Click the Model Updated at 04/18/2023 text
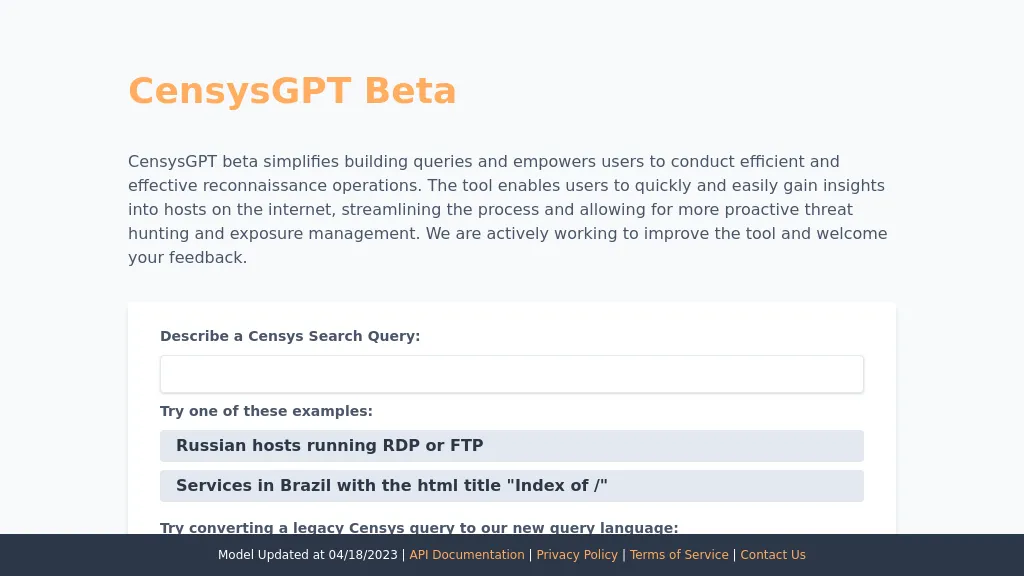 [308, 555]
